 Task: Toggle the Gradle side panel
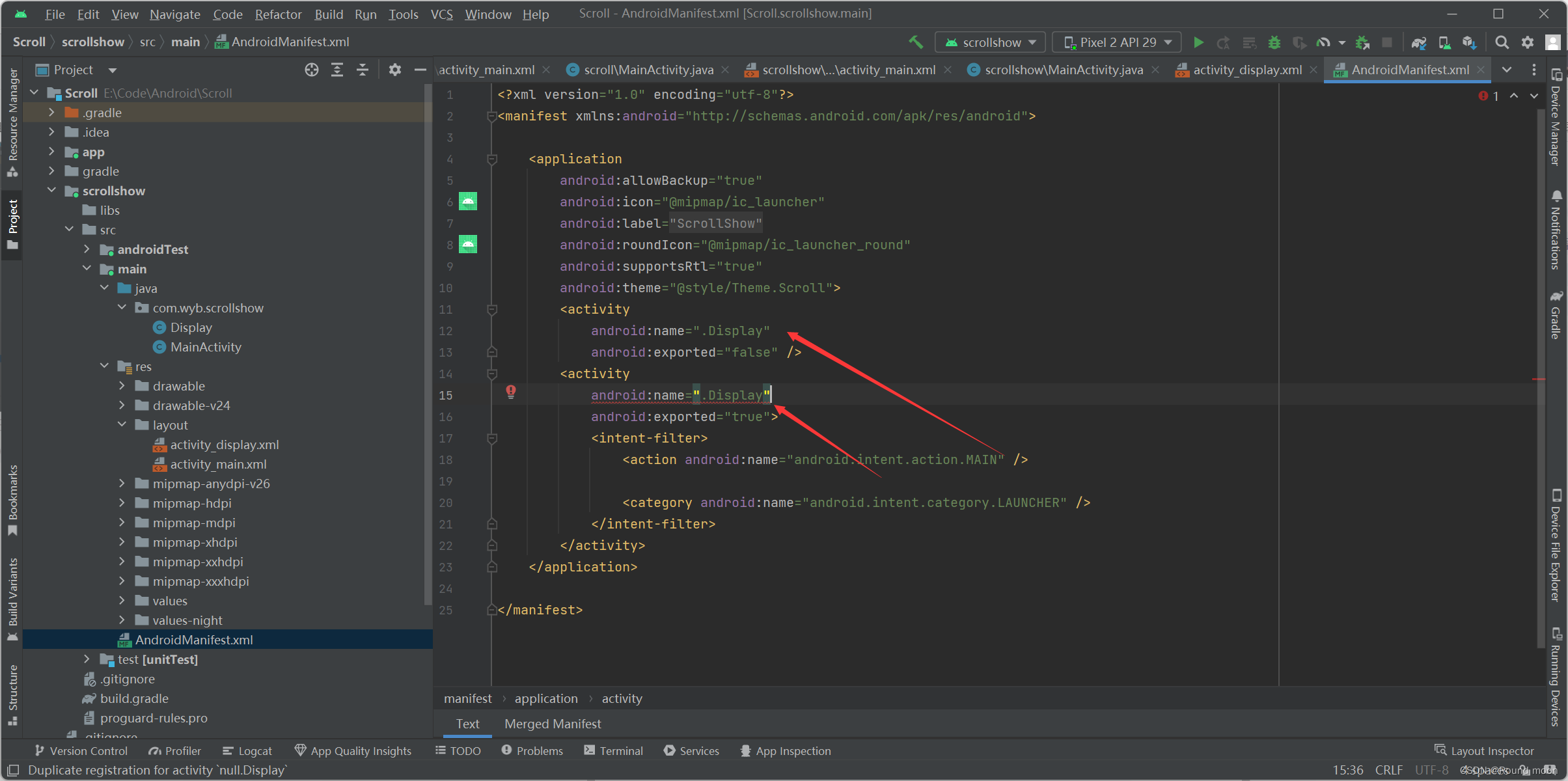pos(1556,315)
